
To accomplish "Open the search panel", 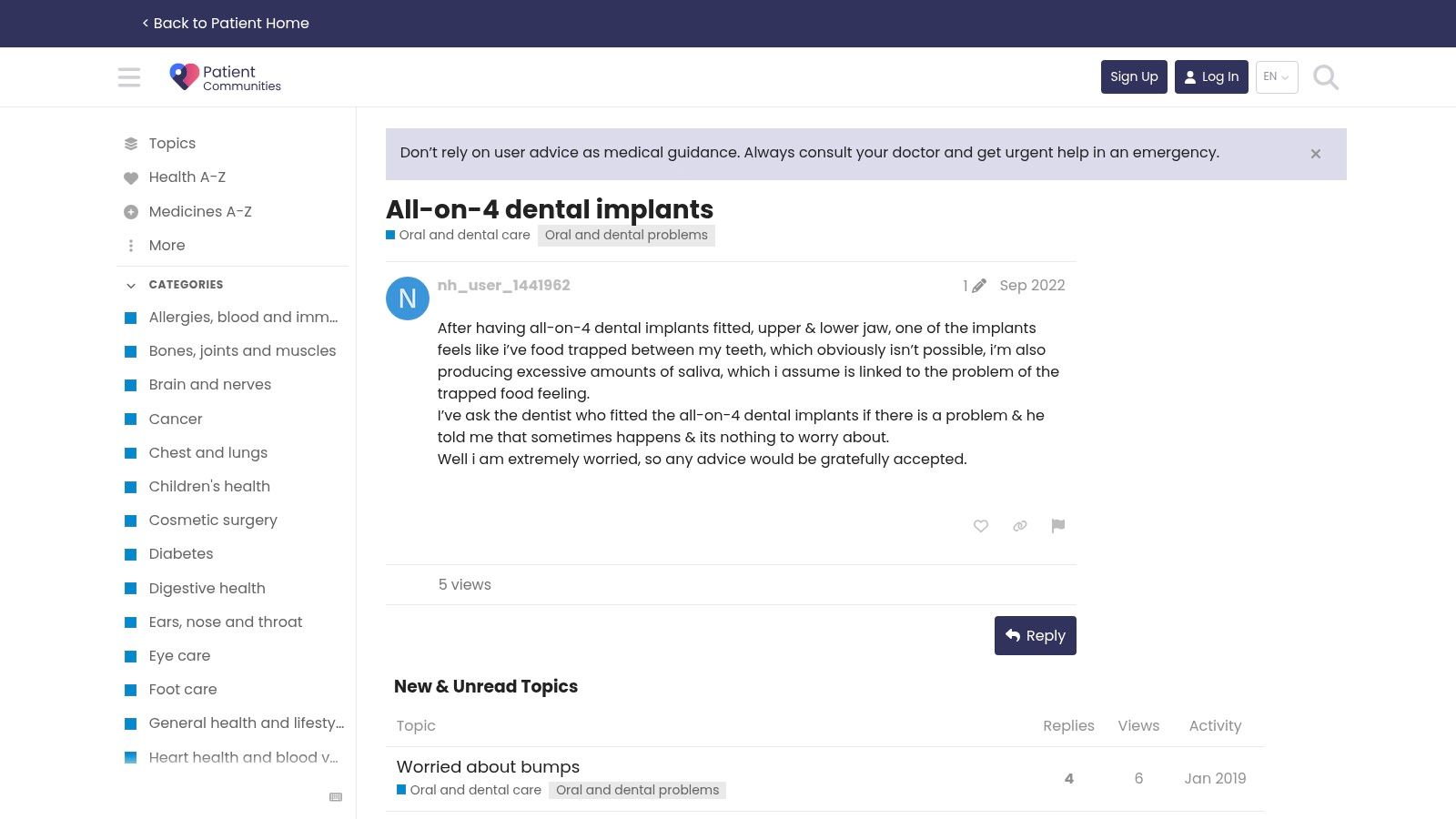I will coord(1325,77).
